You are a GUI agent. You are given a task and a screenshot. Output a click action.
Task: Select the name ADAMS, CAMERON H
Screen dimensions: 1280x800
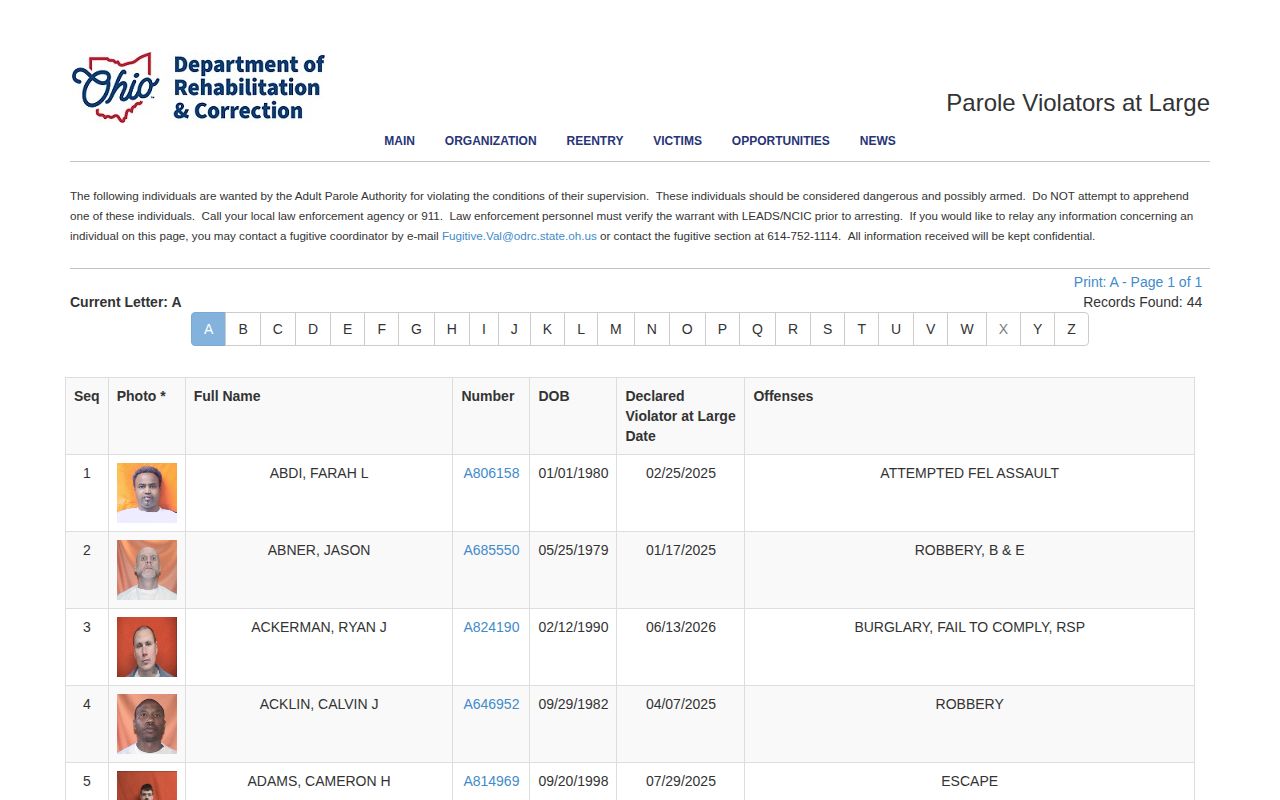click(319, 781)
